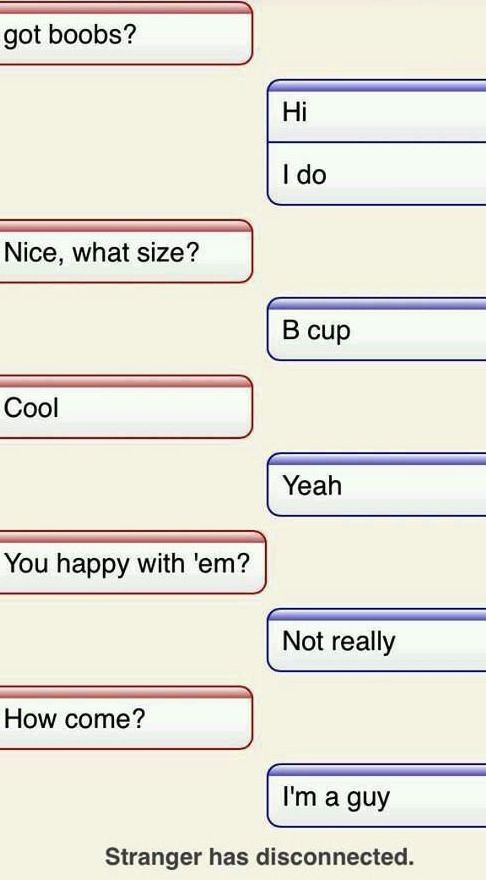Tap the red header strip above "How come?"
This screenshot has height=880, width=486.
click(126, 692)
